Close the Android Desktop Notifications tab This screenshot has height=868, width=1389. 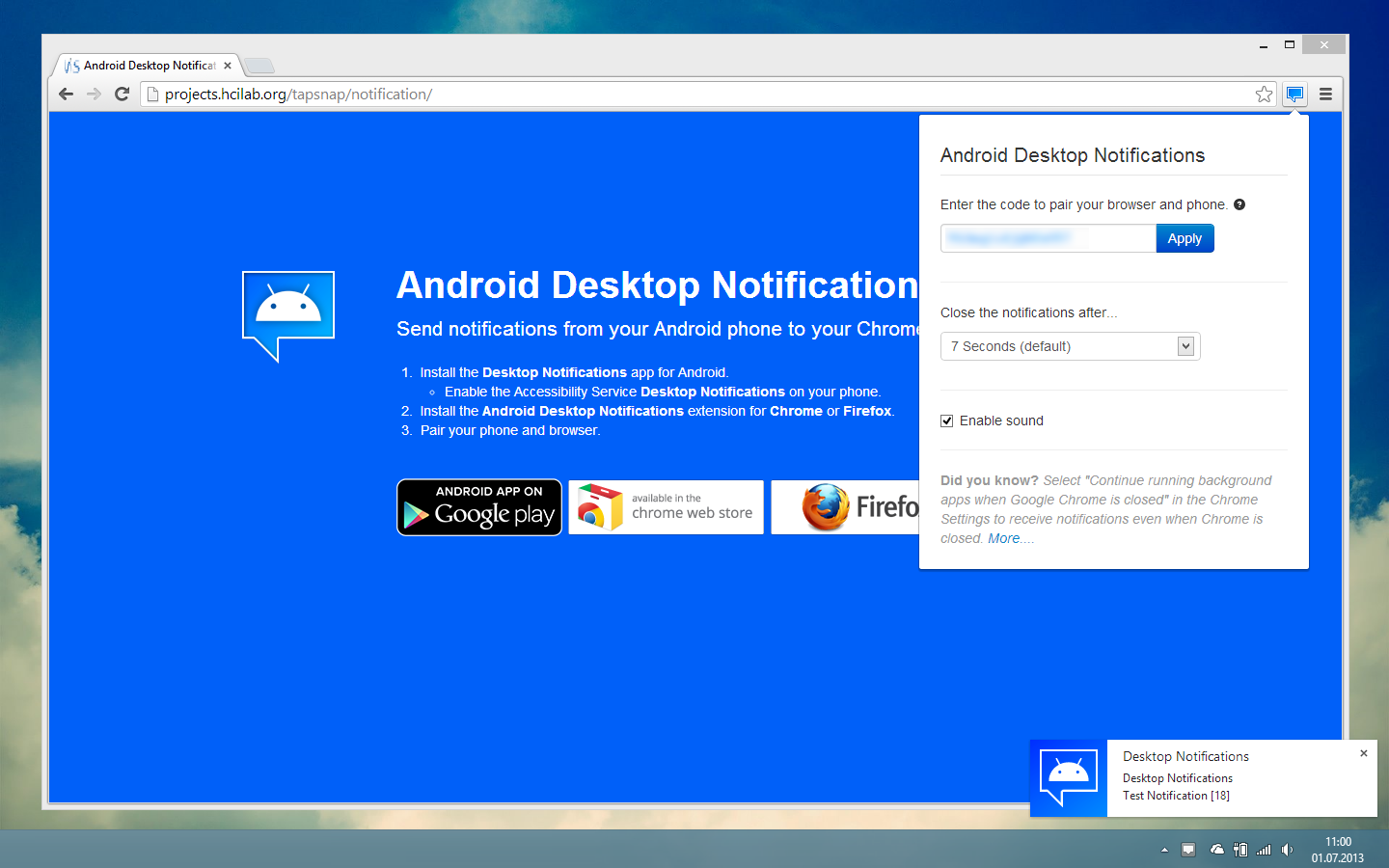click(x=228, y=66)
